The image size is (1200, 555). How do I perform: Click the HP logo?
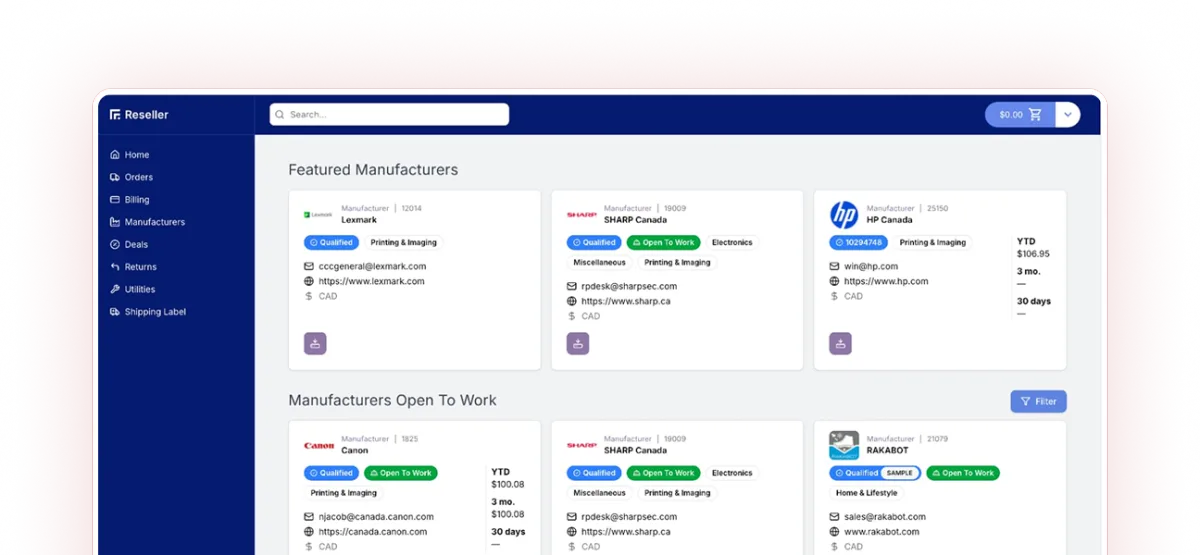tap(844, 214)
